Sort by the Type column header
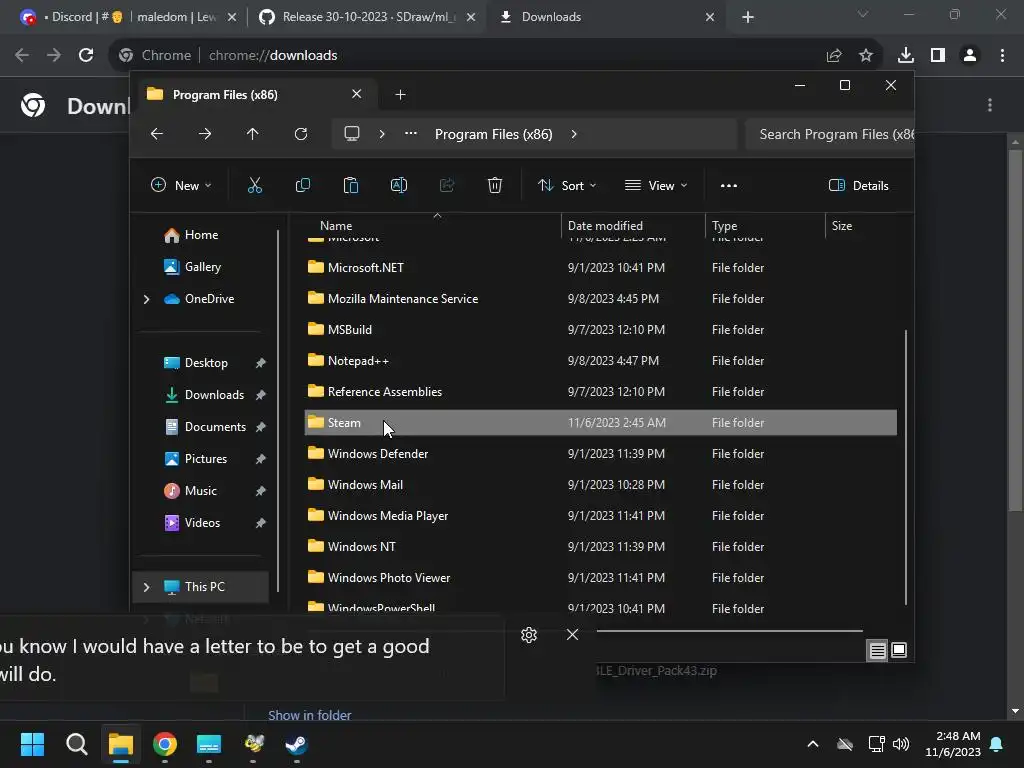This screenshot has width=1024, height=768. (765, 226)
